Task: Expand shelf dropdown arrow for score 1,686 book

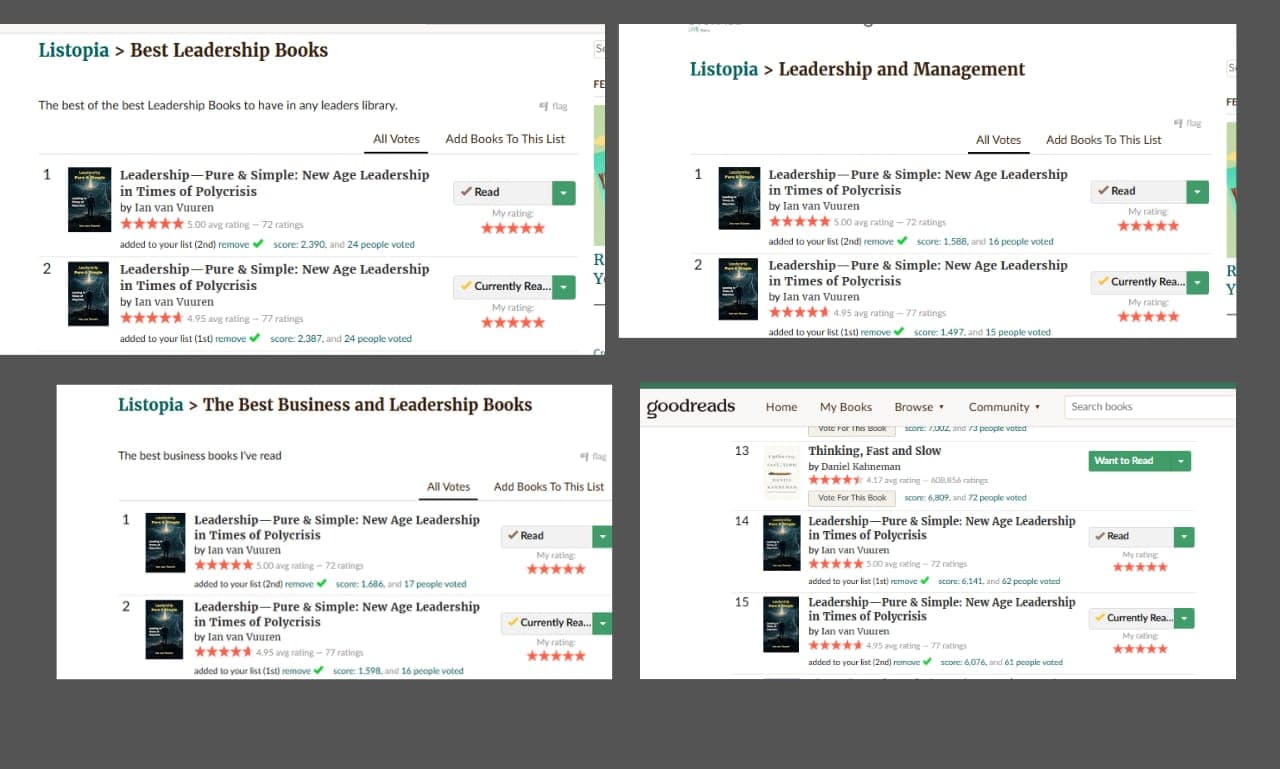Action: [602, 536]
